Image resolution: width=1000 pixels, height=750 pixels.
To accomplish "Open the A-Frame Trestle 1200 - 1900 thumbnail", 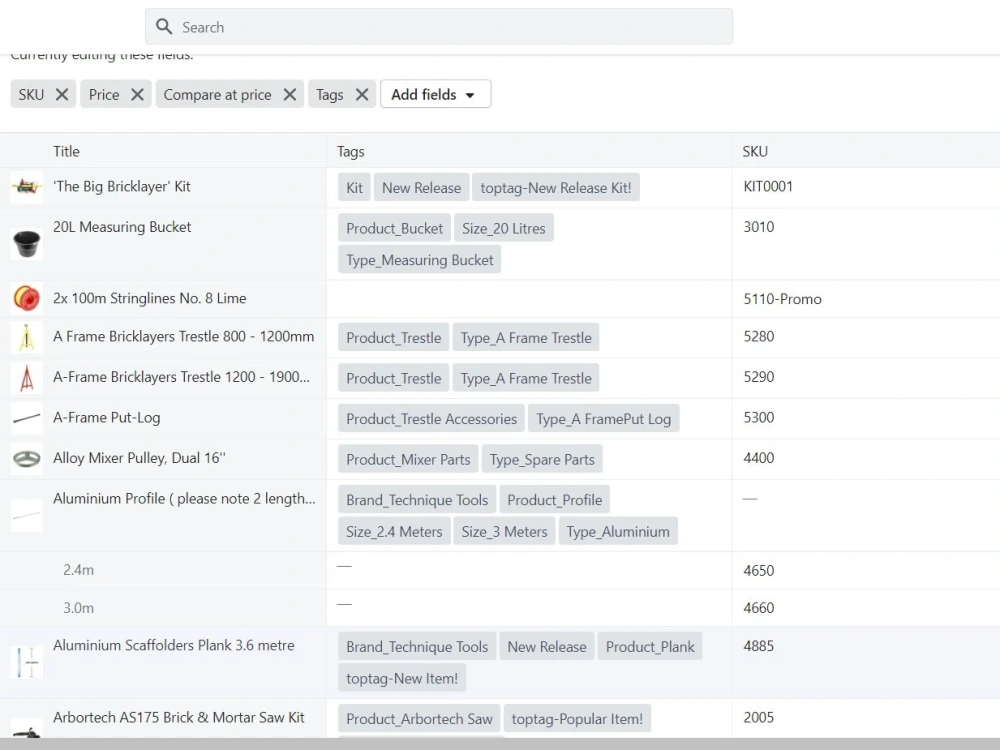I will click(27, 379).
